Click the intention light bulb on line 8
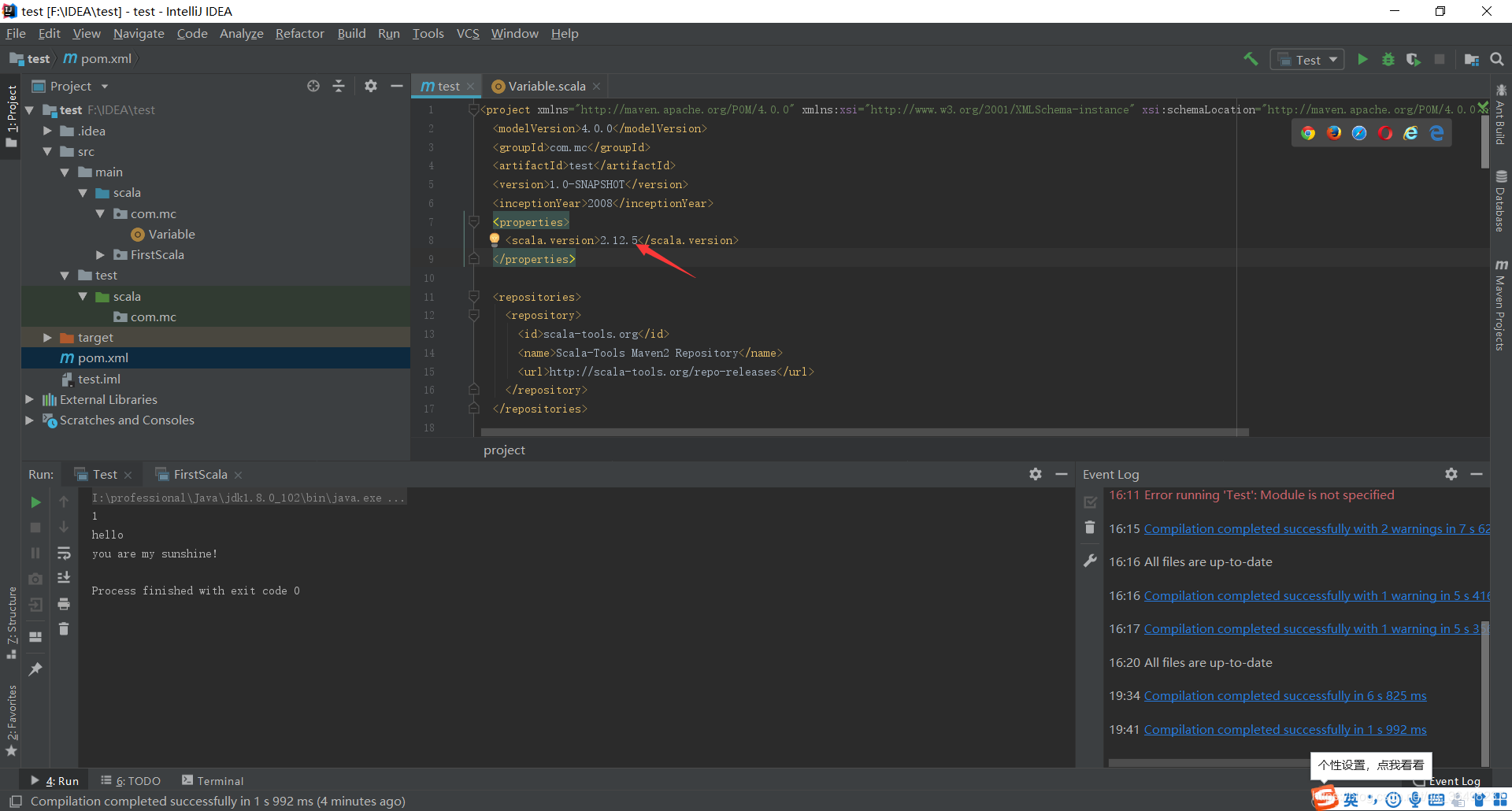The height and width of the screenshot is (811, 1512). (495, 239)
